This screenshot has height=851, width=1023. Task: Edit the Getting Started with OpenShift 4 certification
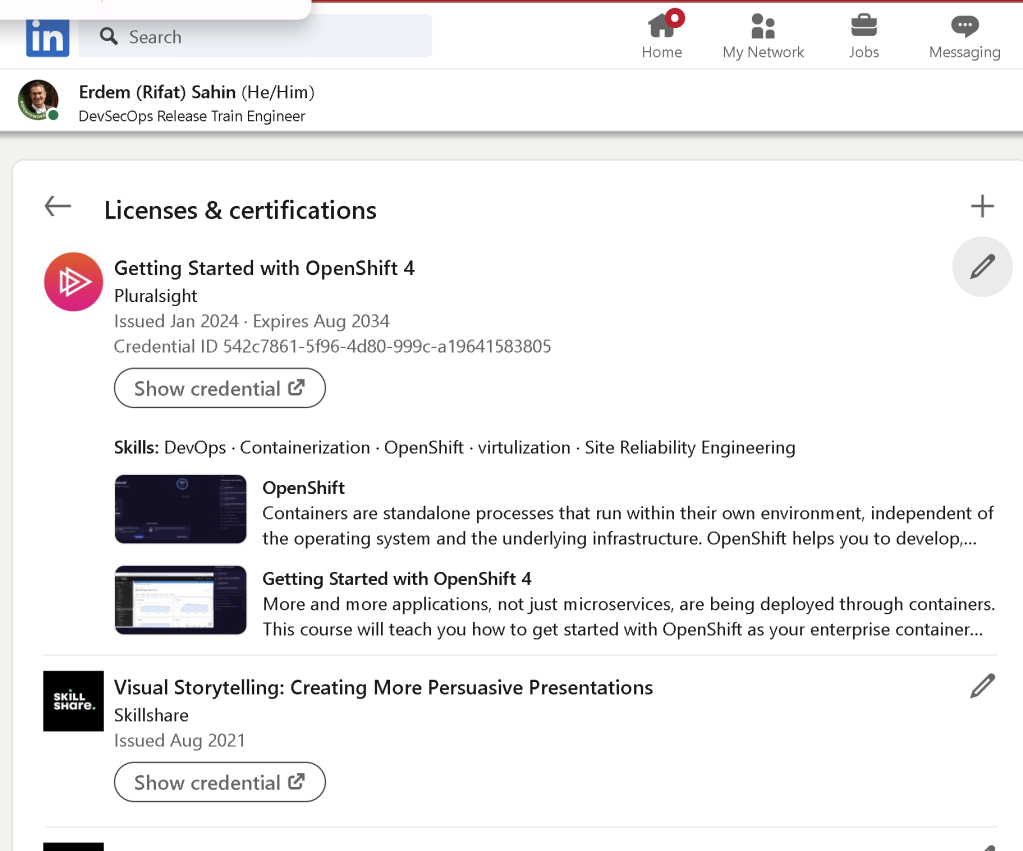982,266
